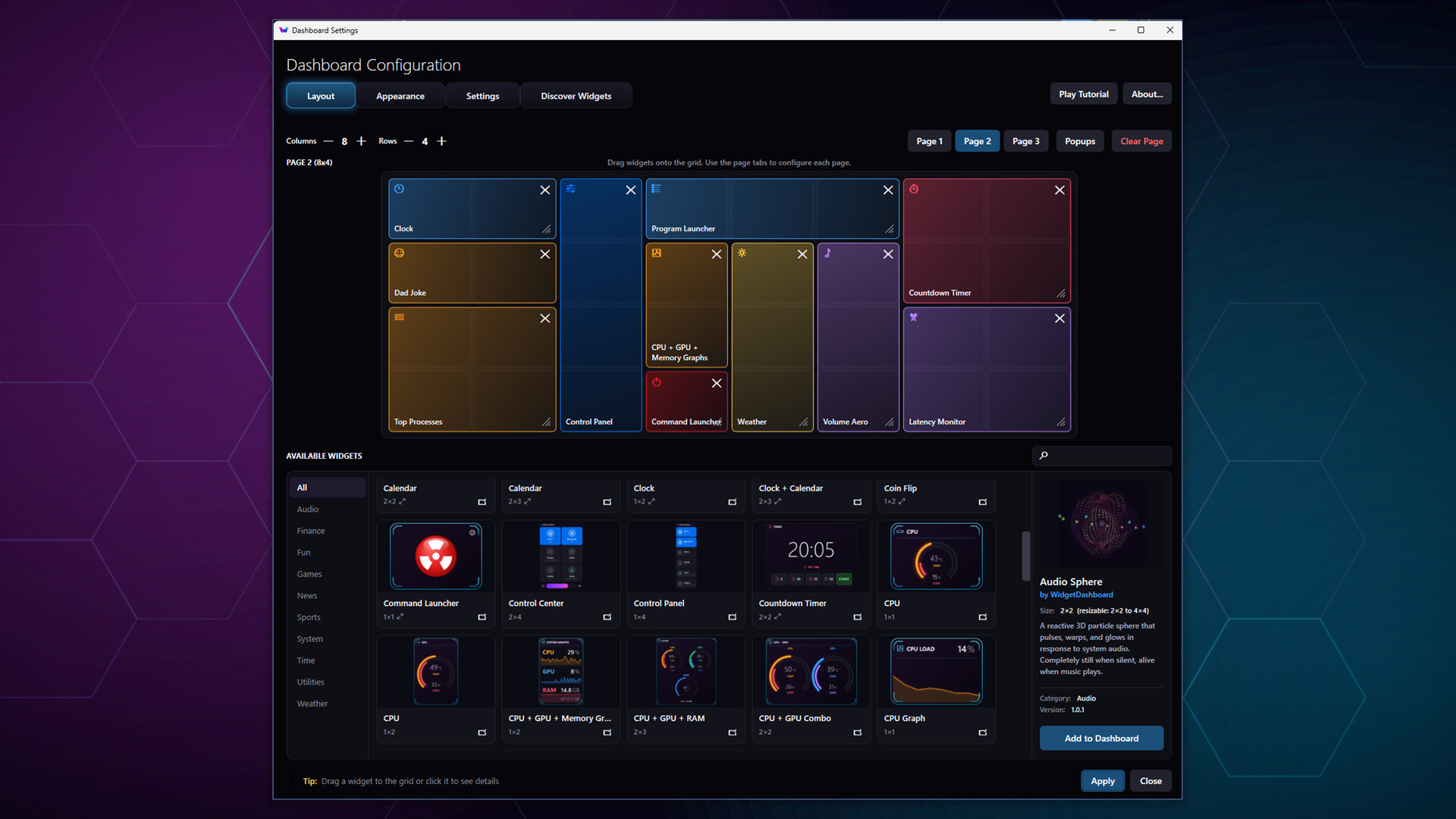Viewport: 1456px width, 819px height.
Task: Remove the Program Launcher widget
Action: 888,190
